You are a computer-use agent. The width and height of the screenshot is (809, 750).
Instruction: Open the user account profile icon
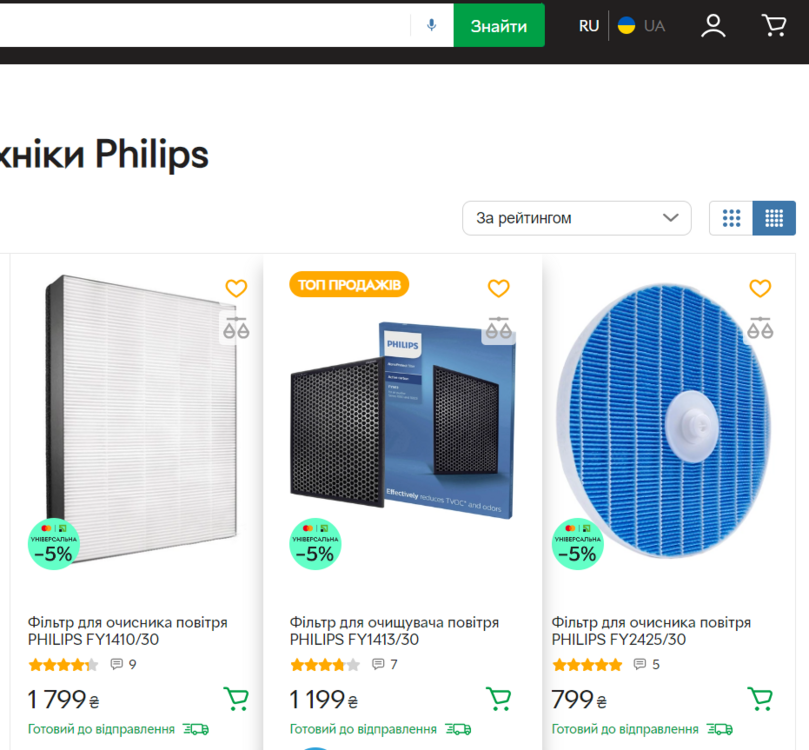point(713,25)
